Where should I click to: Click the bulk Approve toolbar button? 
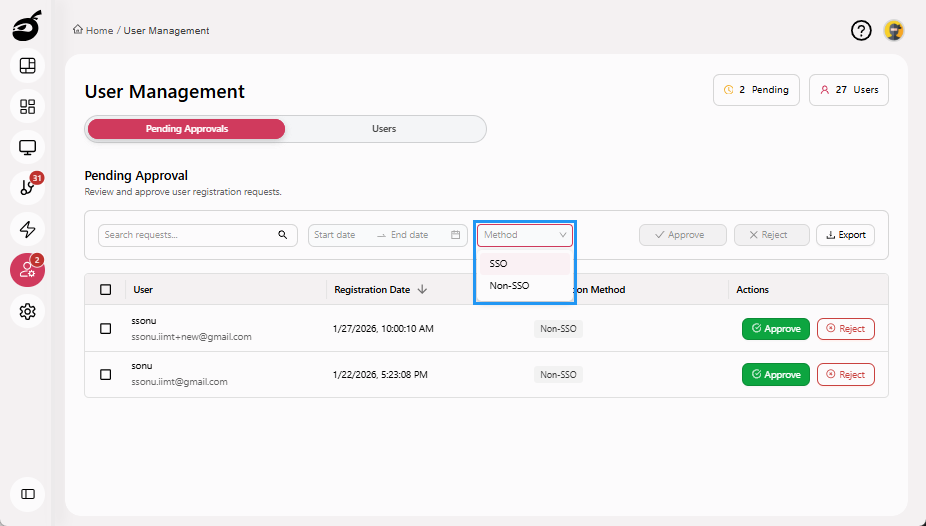point(683,234)
